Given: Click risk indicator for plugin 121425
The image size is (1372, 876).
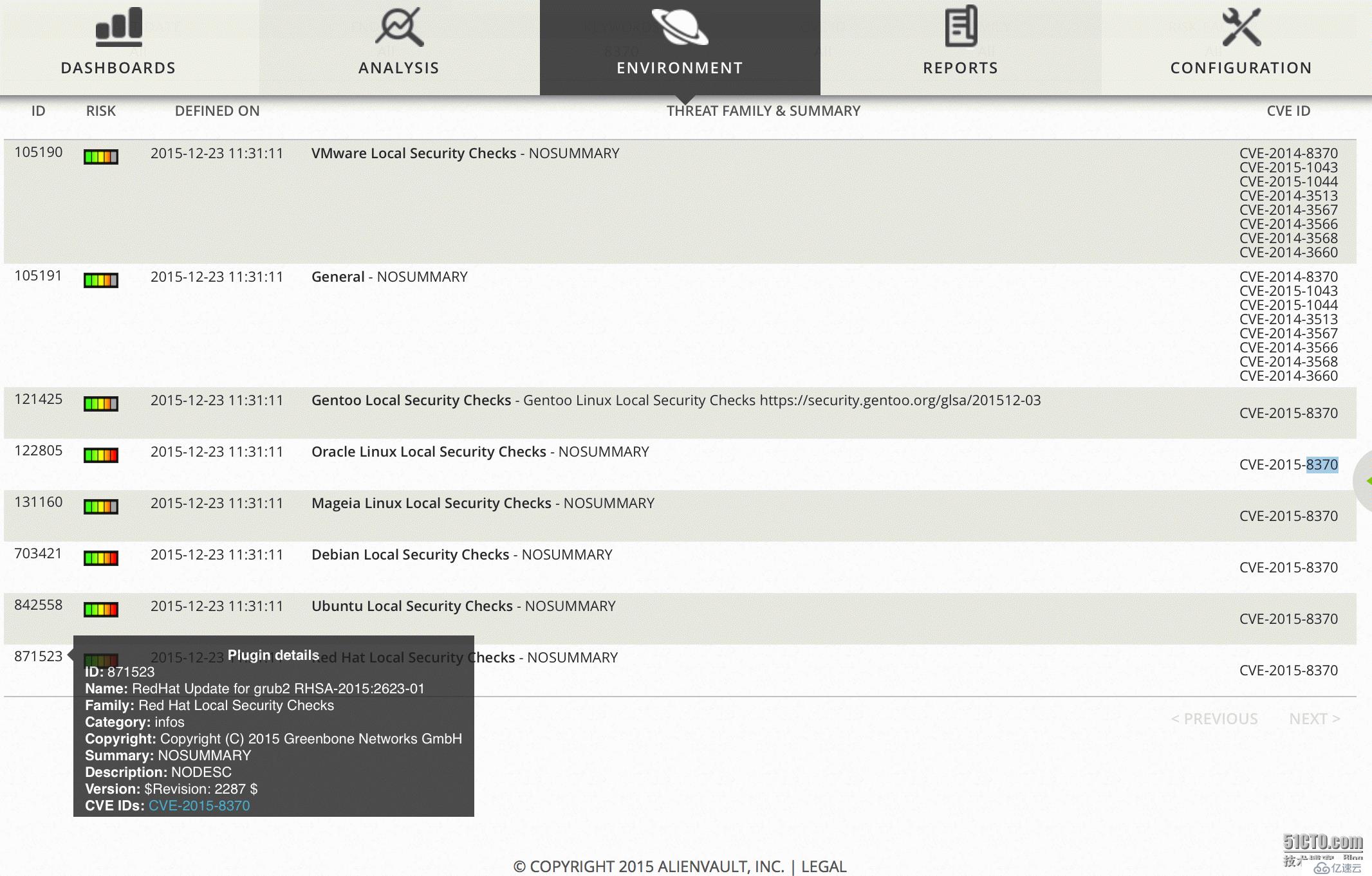Looking at the screenshot, I should [x=101, y=404].
